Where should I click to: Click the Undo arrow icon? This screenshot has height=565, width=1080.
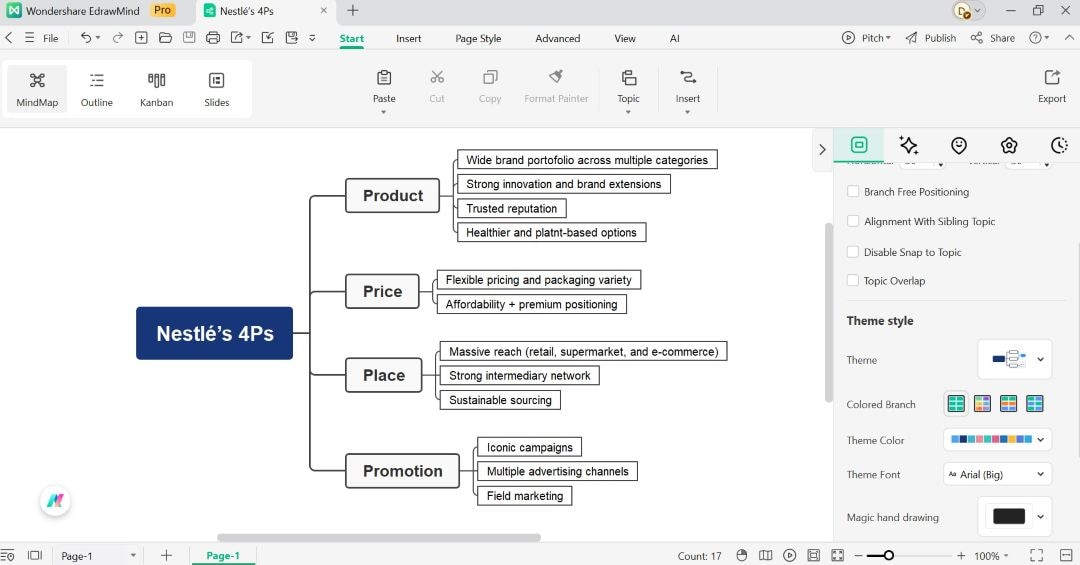coord(85,38)
